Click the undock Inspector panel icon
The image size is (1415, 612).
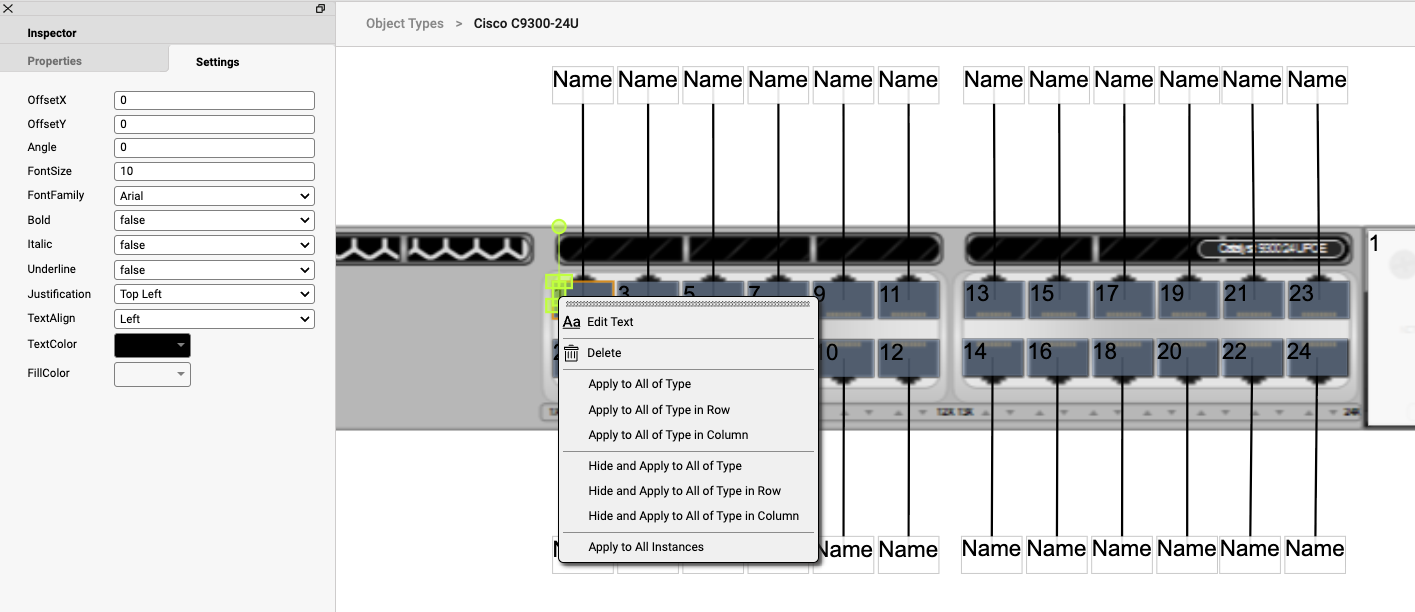tap(320, 9)
